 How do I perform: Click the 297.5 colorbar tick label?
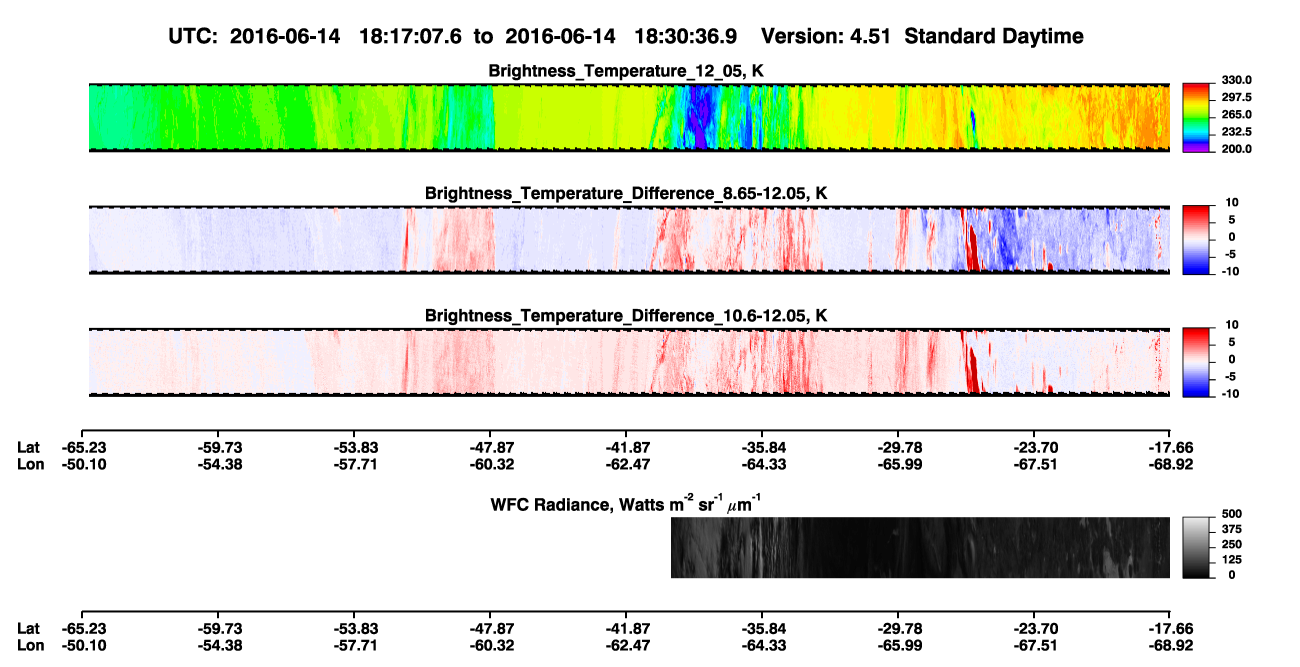(x=1236, y=97)
